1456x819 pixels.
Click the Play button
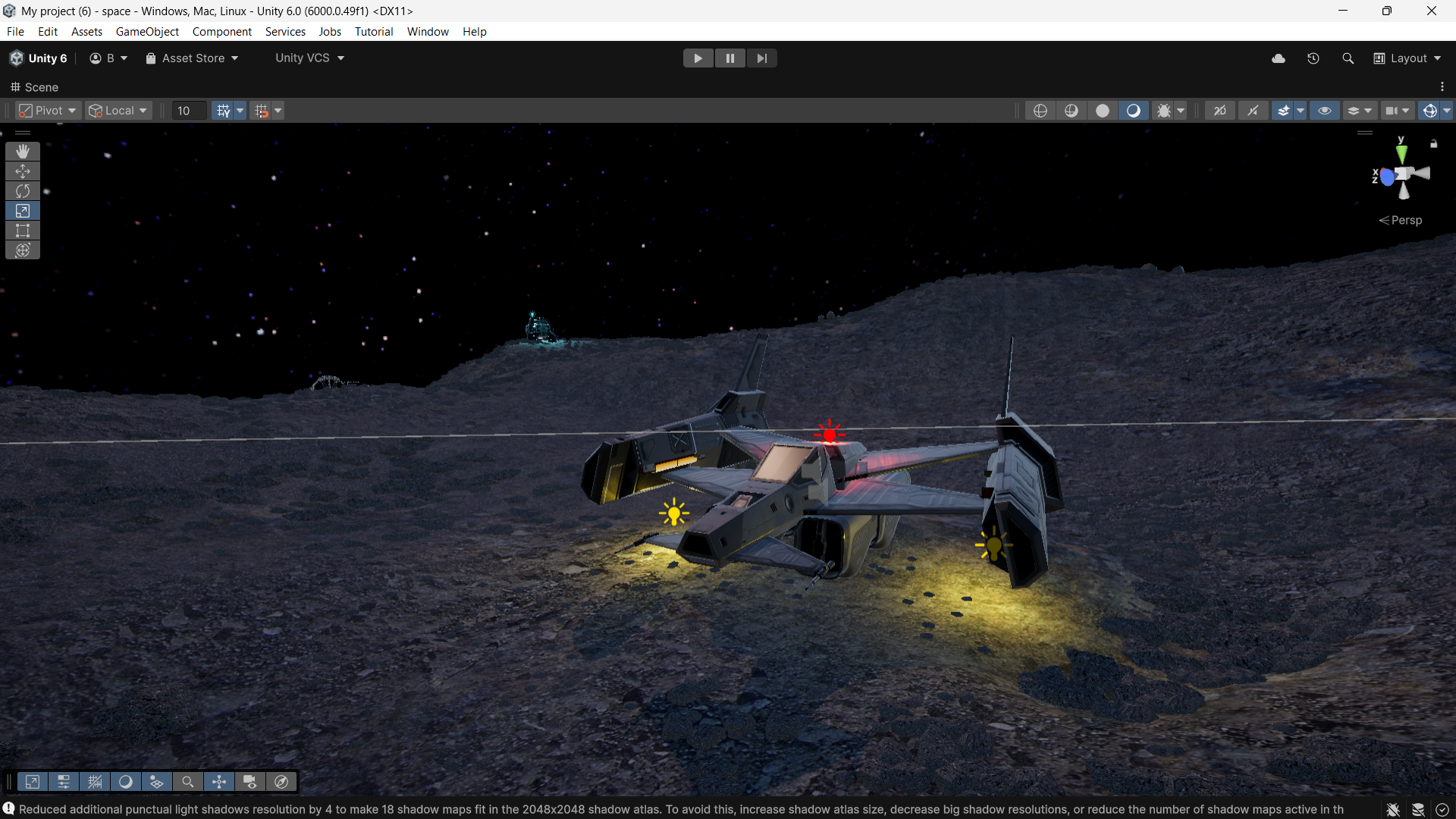(698, 58)
